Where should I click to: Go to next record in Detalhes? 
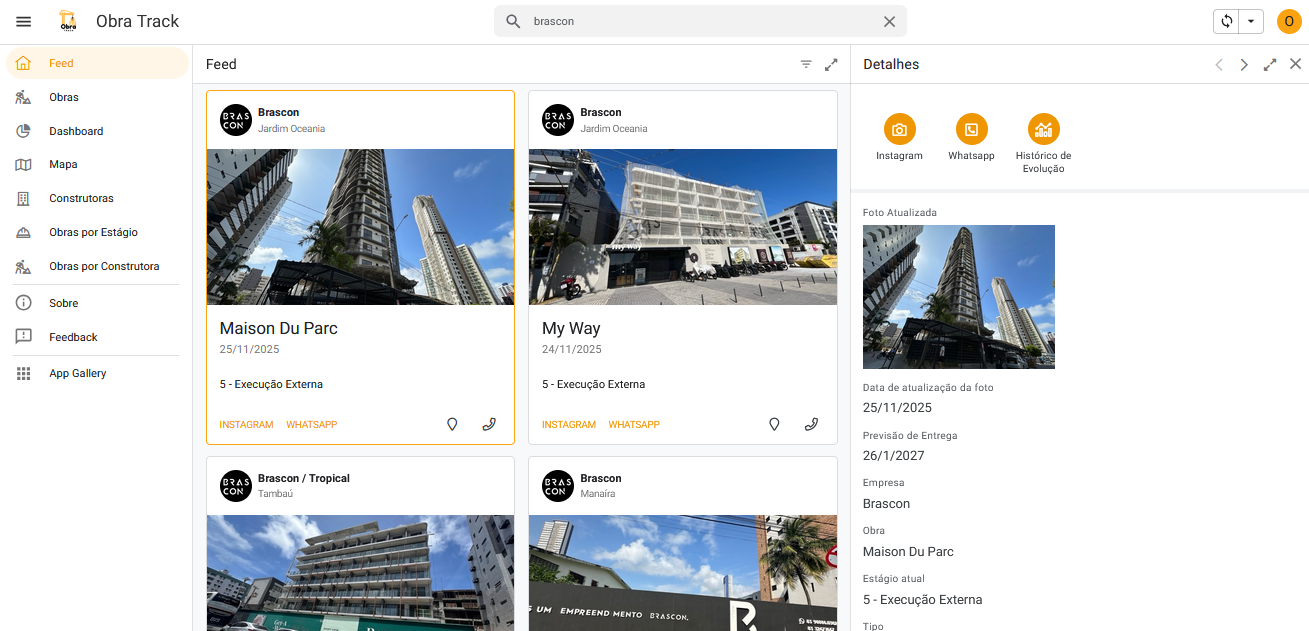tap(1244, 64)
